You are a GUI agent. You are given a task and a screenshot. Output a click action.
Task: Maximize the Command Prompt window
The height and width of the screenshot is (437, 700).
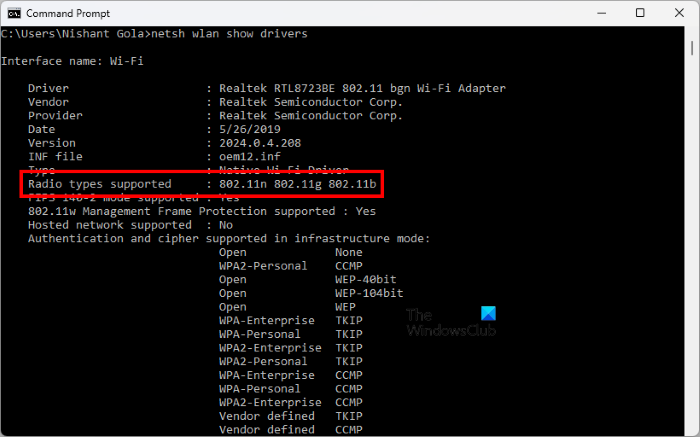[x=640, y=13]
